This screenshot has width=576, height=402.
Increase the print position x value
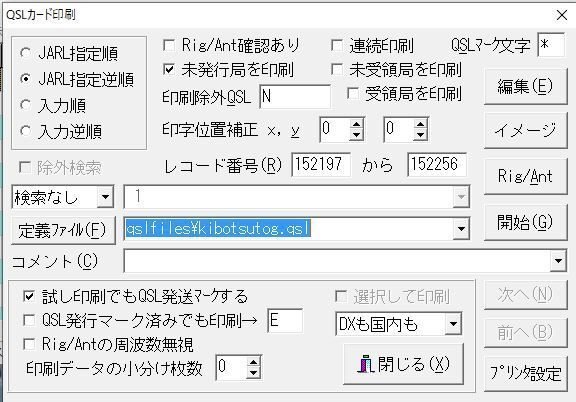click(356, 124)
